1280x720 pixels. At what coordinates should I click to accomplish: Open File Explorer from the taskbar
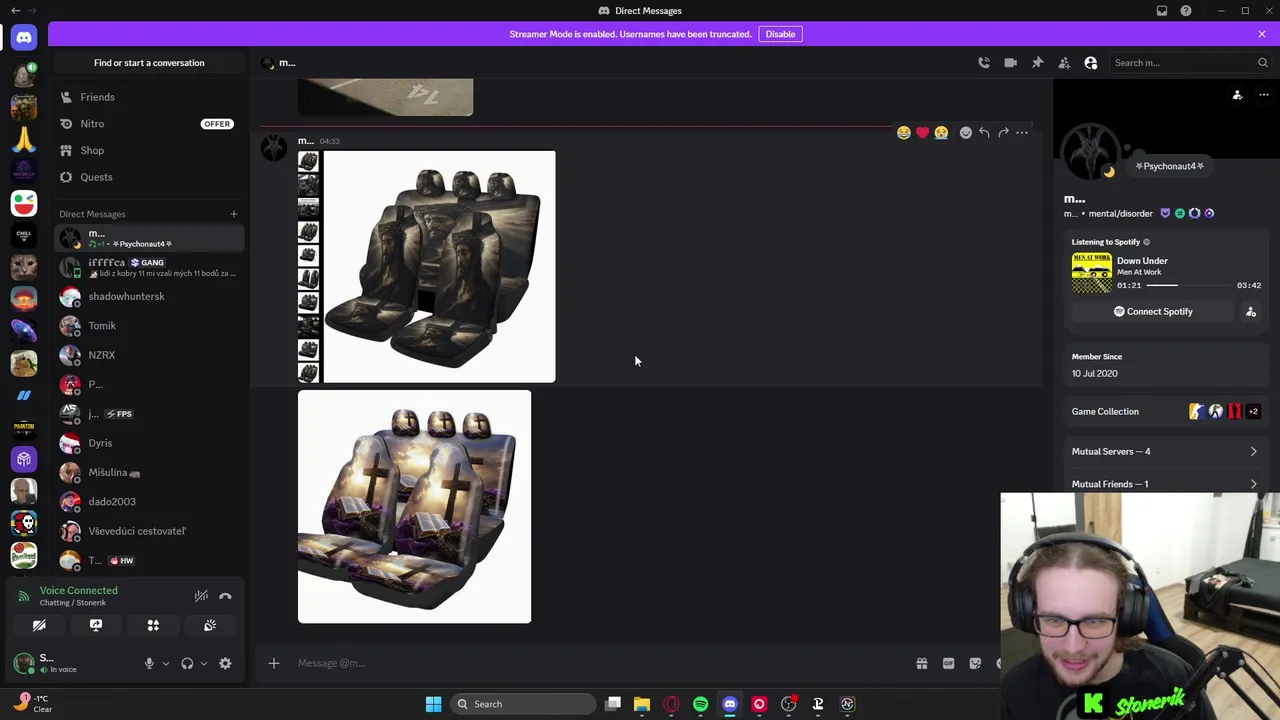[642, 704]
